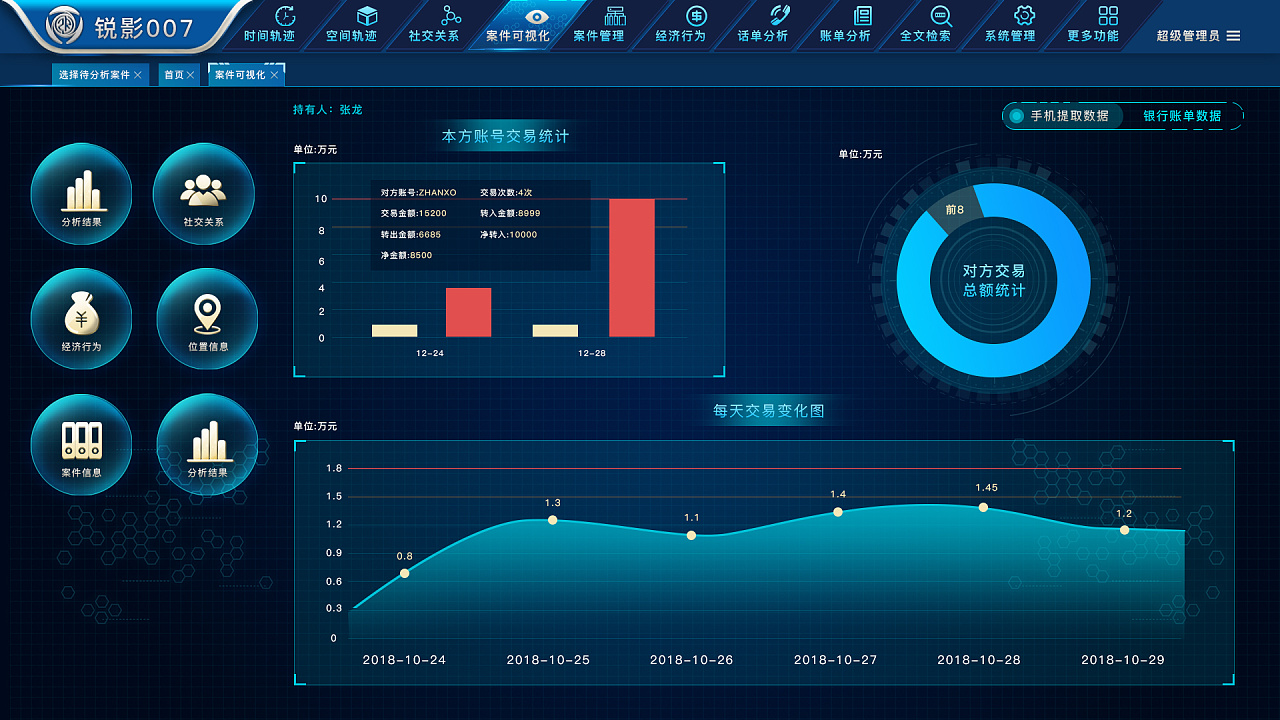Image resolution: width=1280 pixels, height=720 pixels.
Task: Click the 前8 donut chart segment
Action: [x=955, y=209]
